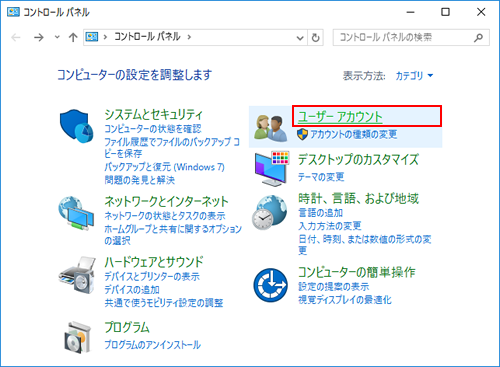Open the Programs disc box icon

point(77,337)
